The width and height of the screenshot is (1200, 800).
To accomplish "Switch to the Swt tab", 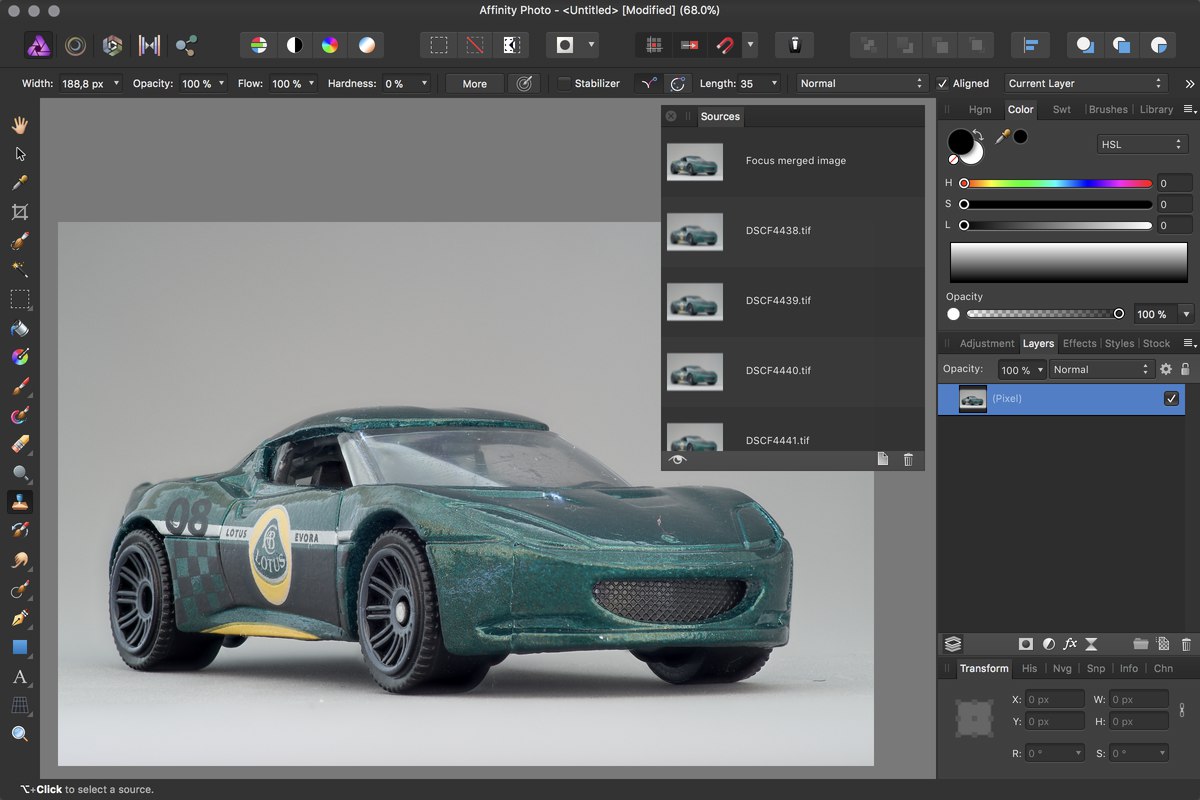I will pyautogui.click(x=1061, y=110).
